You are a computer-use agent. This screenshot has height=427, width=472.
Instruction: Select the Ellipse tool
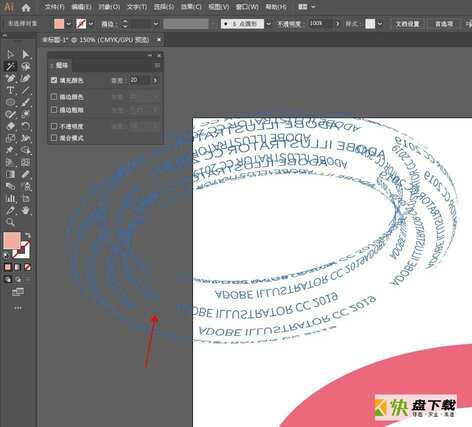tap(10, 102)
